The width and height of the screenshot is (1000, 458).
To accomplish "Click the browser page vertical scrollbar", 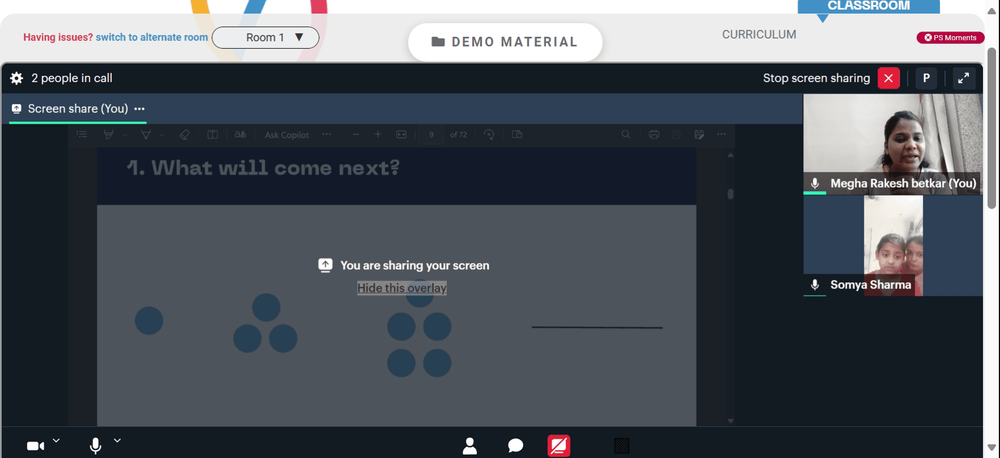I will (992, 128).
